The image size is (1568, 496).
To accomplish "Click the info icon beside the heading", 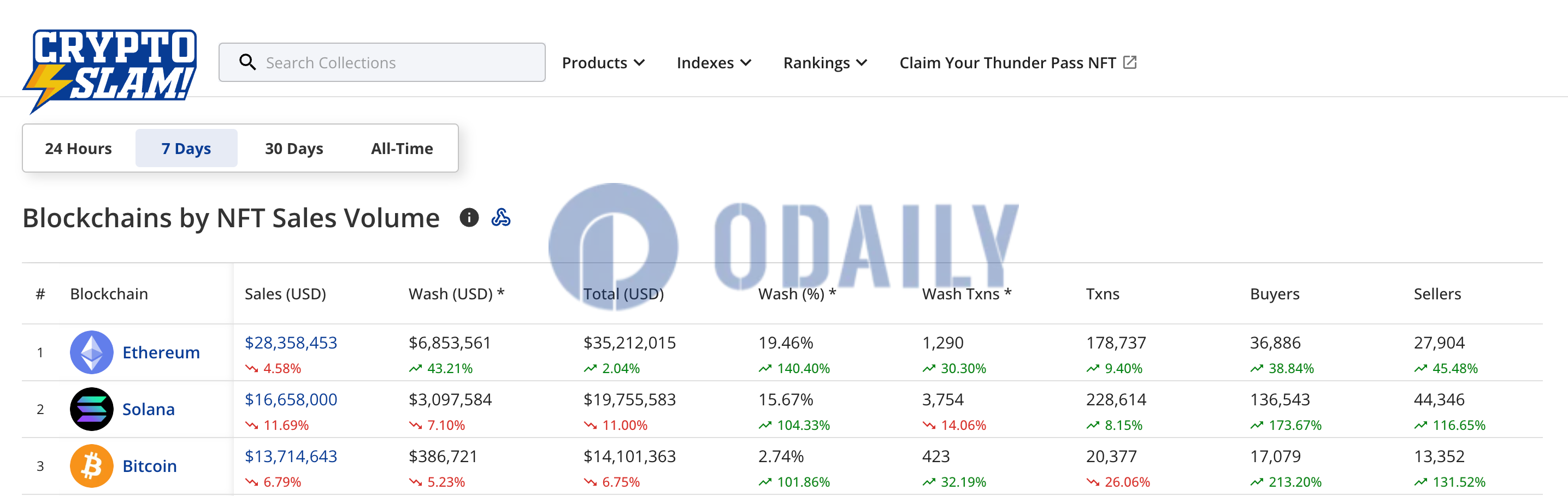I will point(469,217).
